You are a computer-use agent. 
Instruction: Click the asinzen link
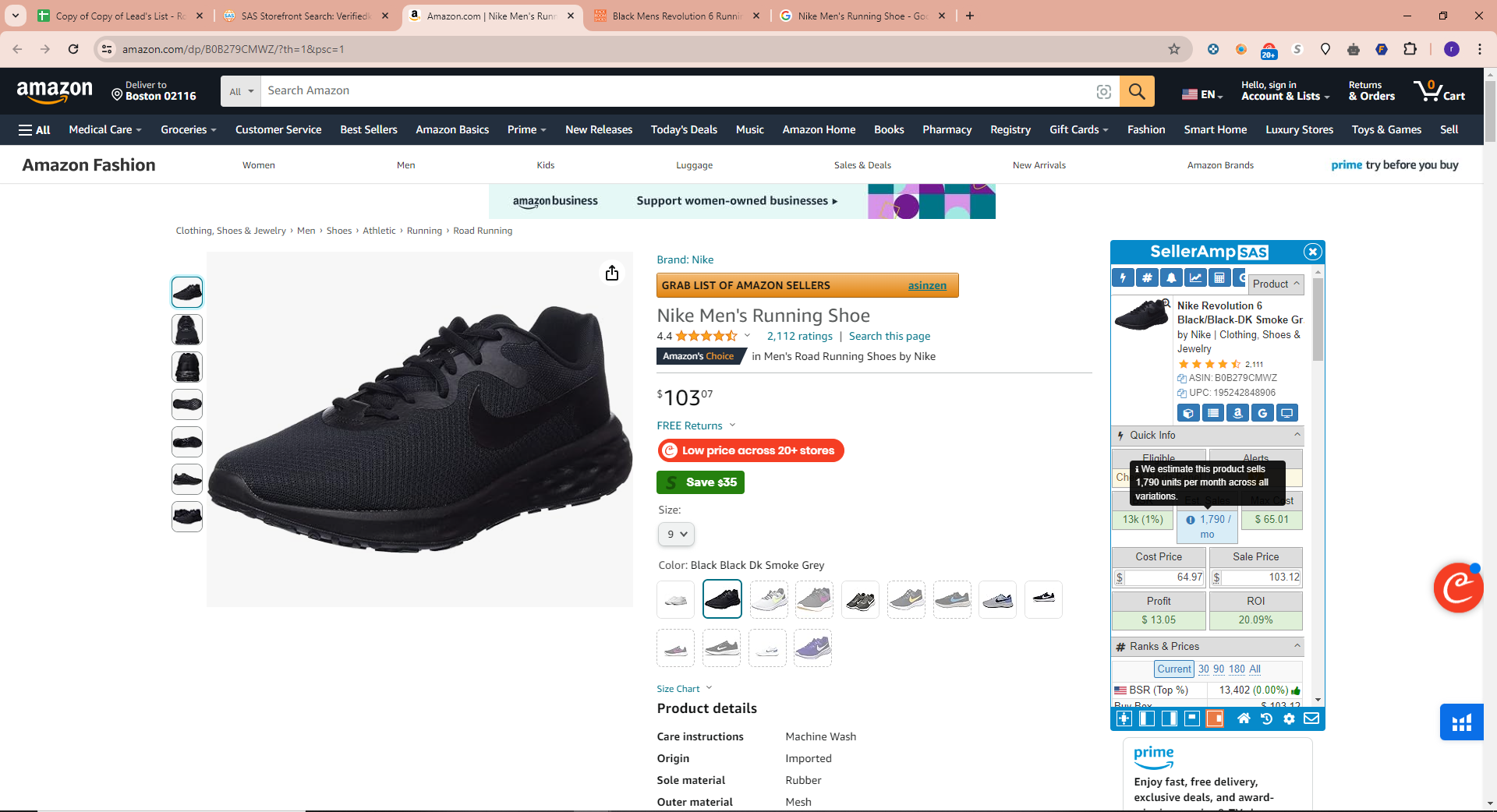click(927, 286)
